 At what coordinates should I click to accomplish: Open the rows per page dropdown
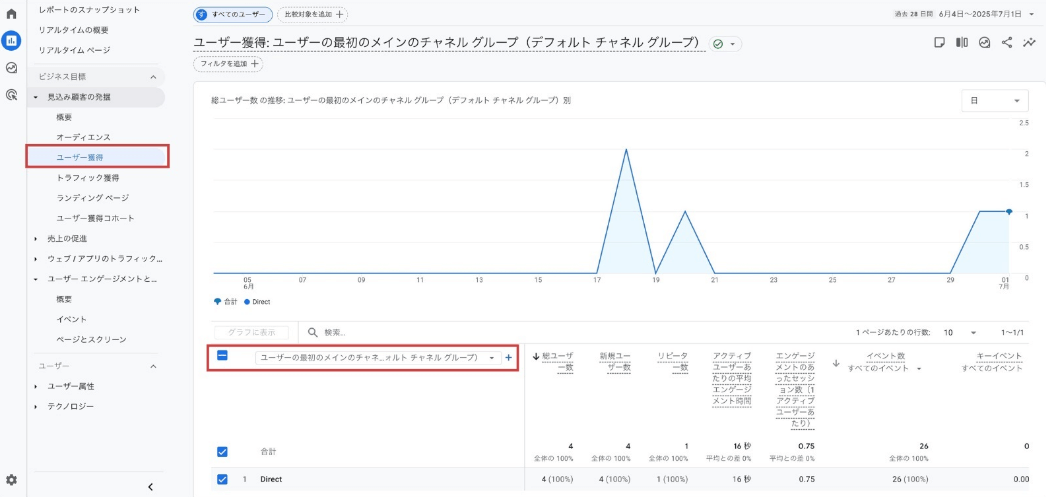[959, 332]
